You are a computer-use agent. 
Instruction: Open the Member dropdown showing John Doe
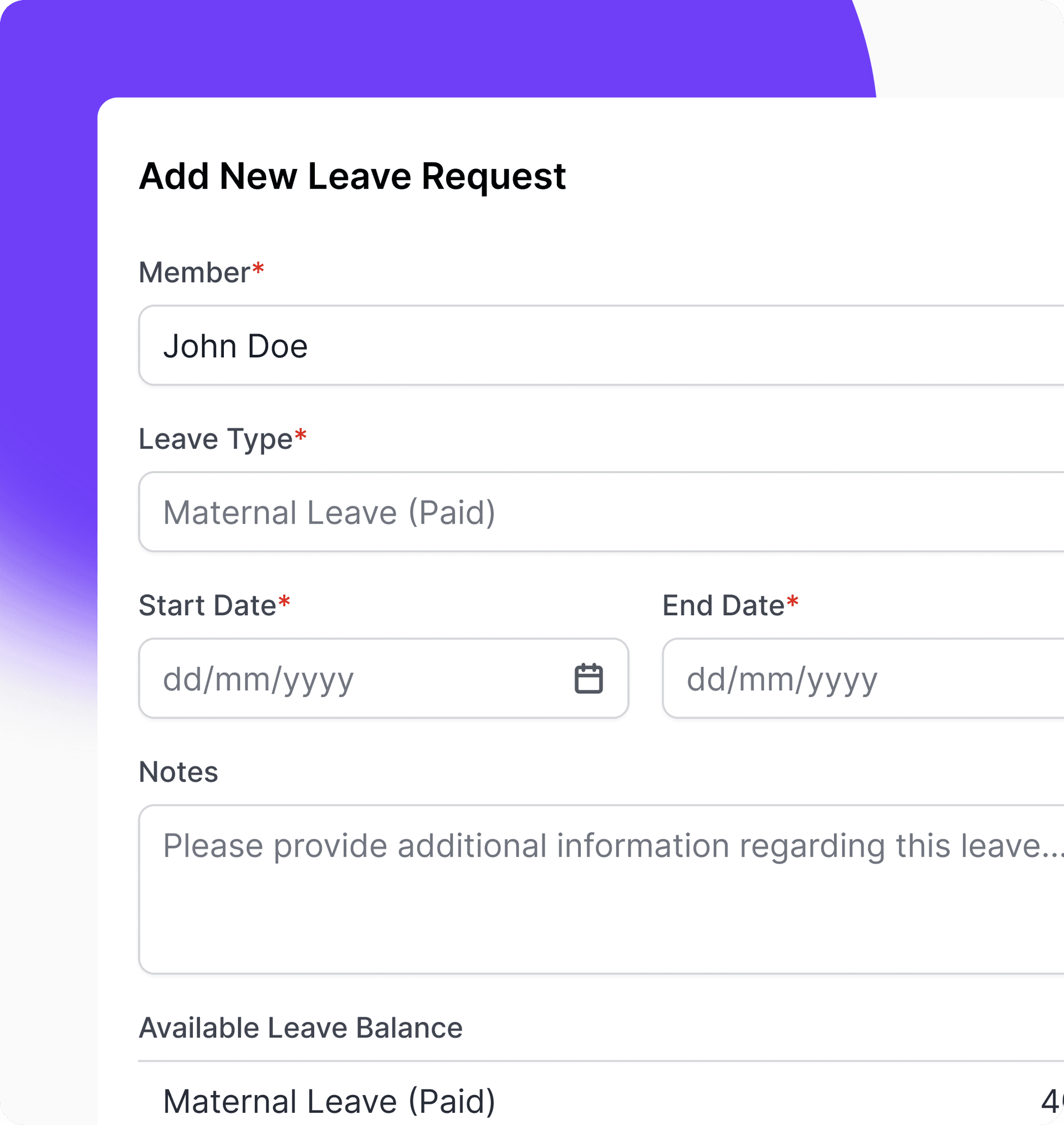[x=601, y=345]
